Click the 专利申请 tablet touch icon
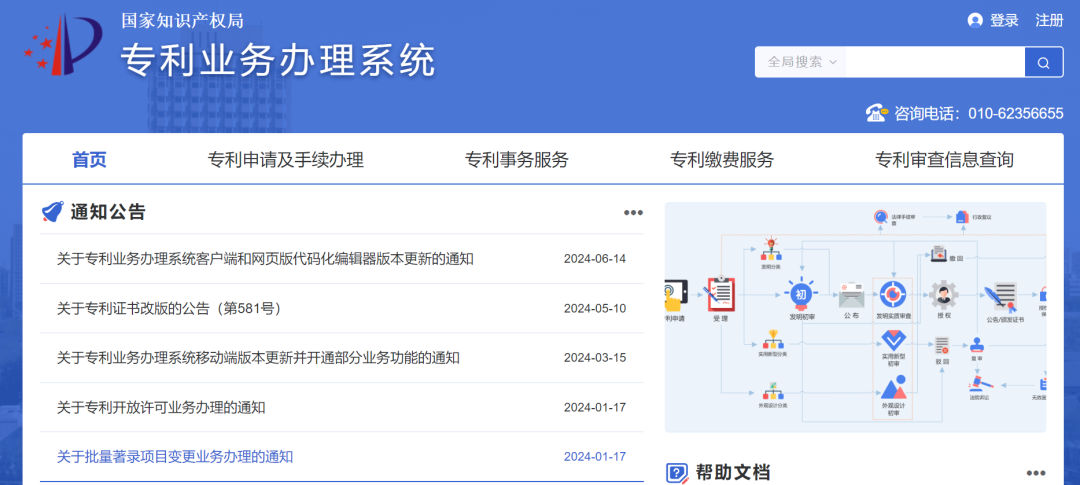Image resolution: width=1080 pixels, height=485 pixels. coord(674,296)
